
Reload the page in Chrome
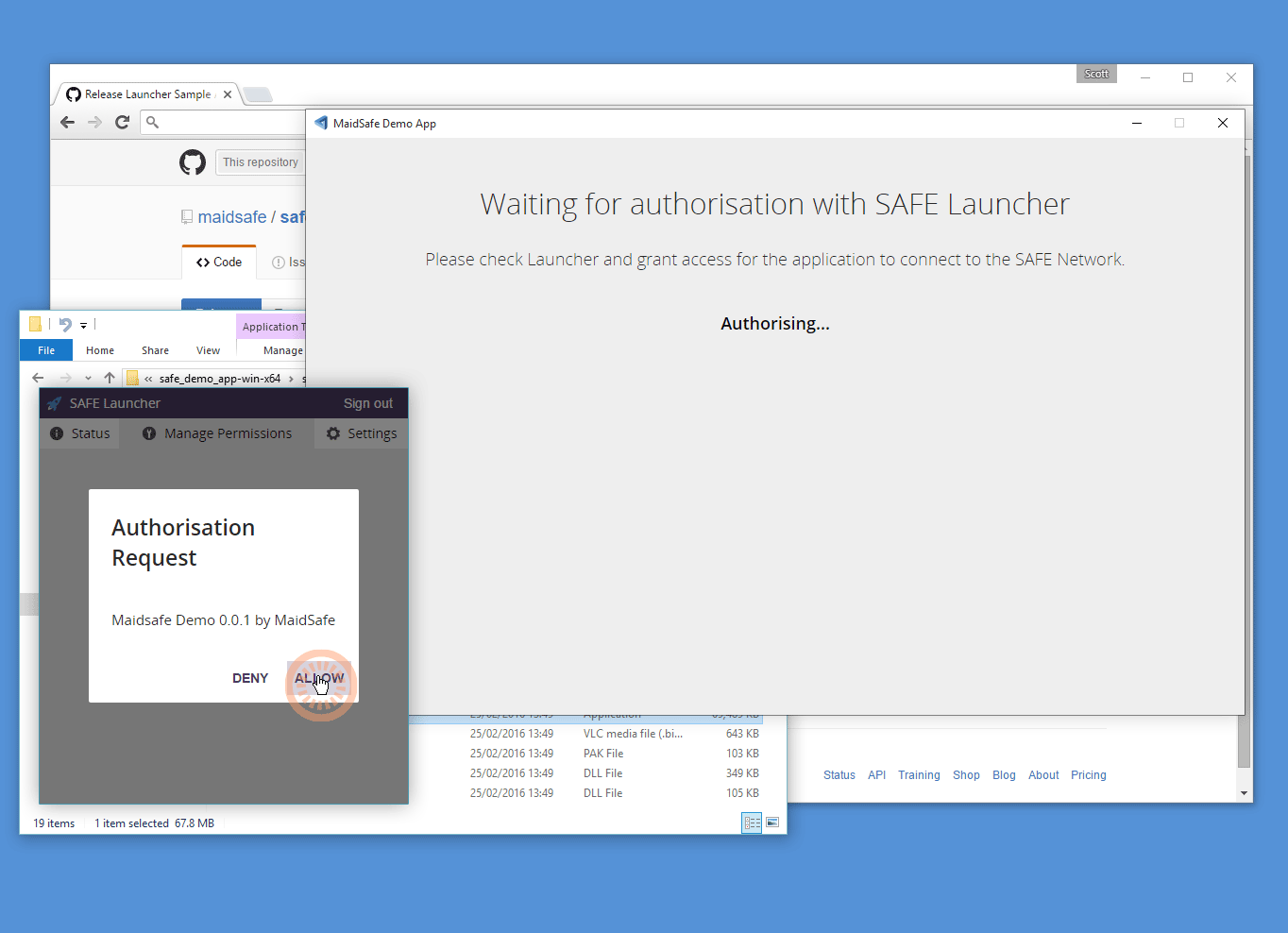tap(122, 122)
